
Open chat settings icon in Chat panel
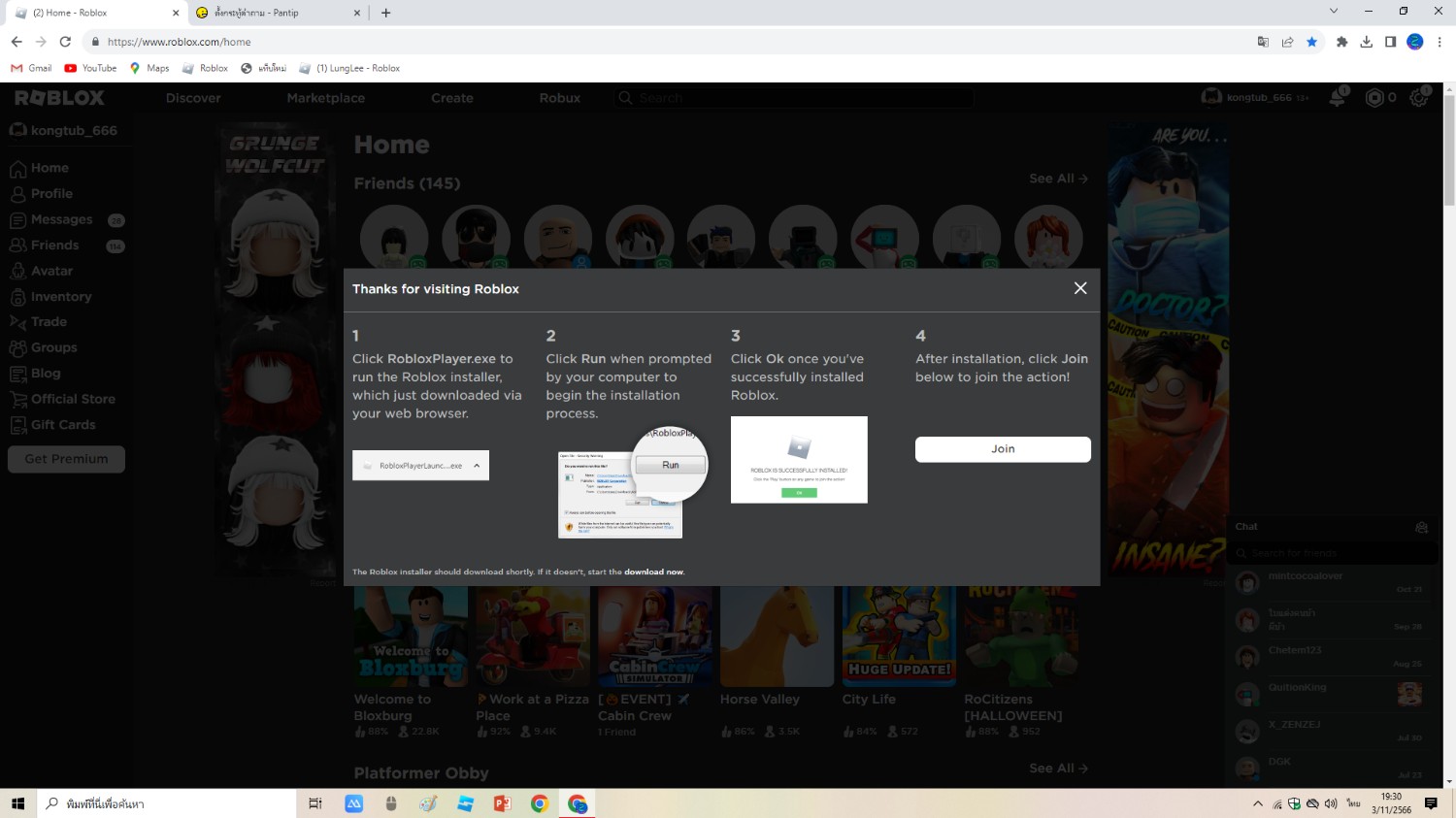coord(1422,527)
